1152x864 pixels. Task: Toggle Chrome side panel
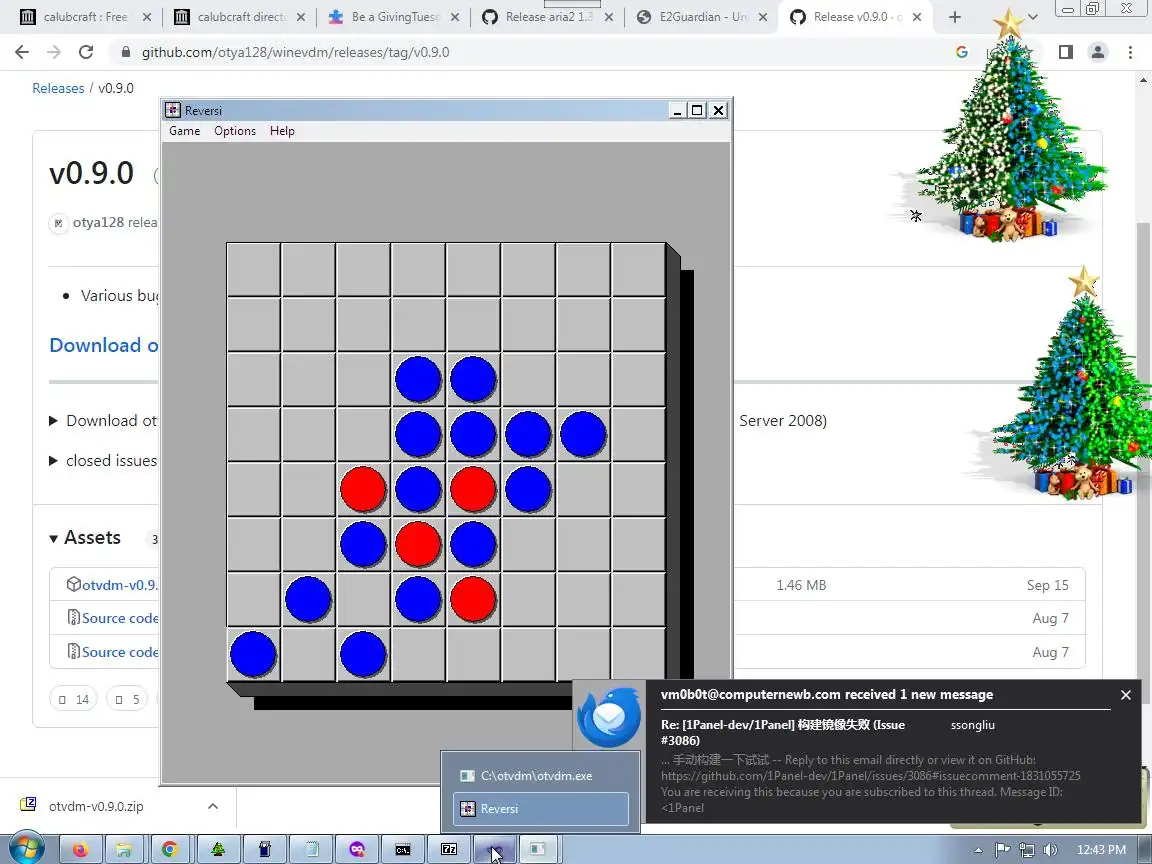[1066, 52]
